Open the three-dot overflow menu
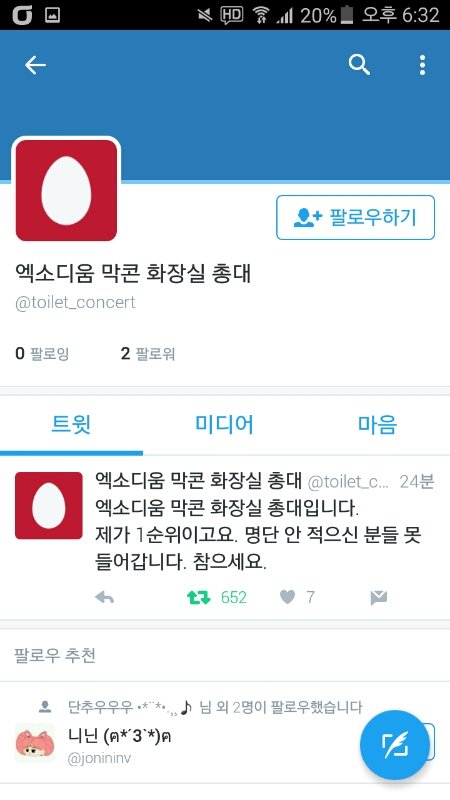 (422, 65)
